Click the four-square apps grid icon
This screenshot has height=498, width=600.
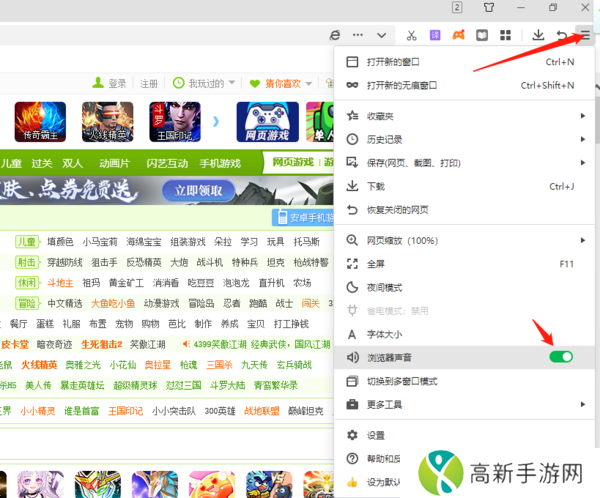coord(507,35)
